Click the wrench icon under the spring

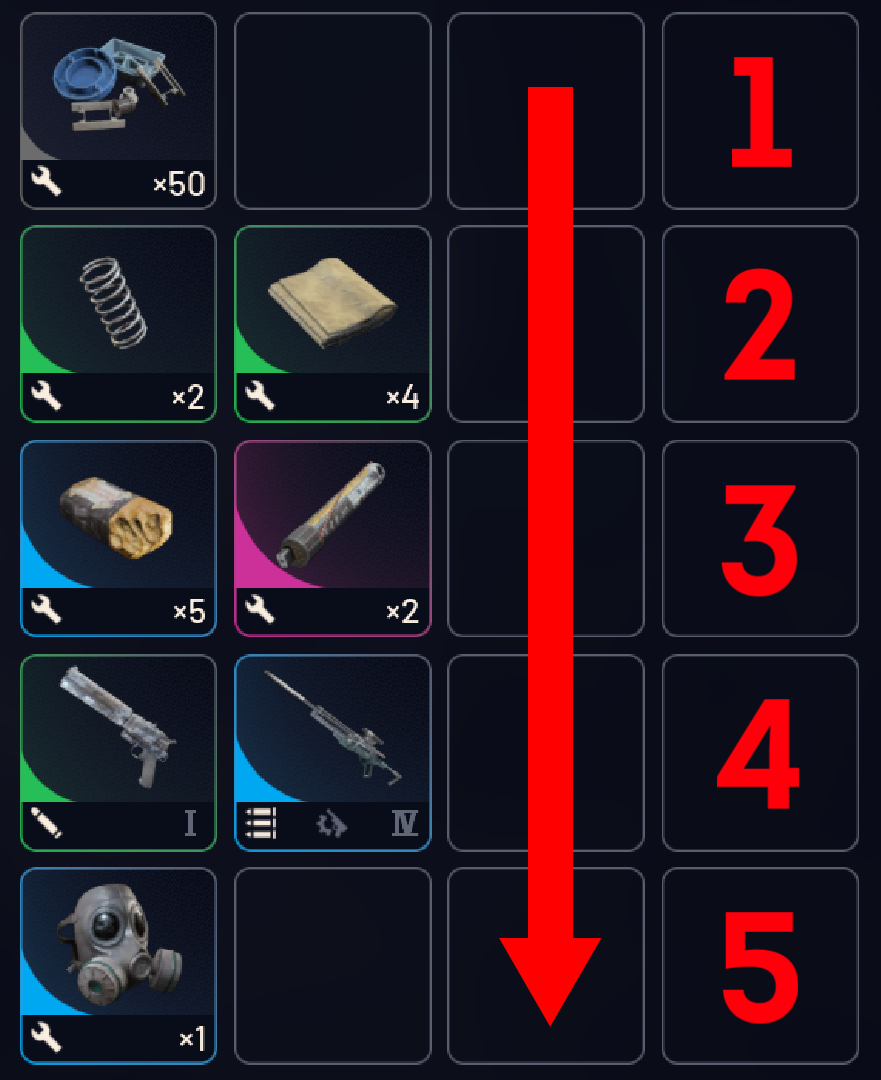[x=46, y=395]
